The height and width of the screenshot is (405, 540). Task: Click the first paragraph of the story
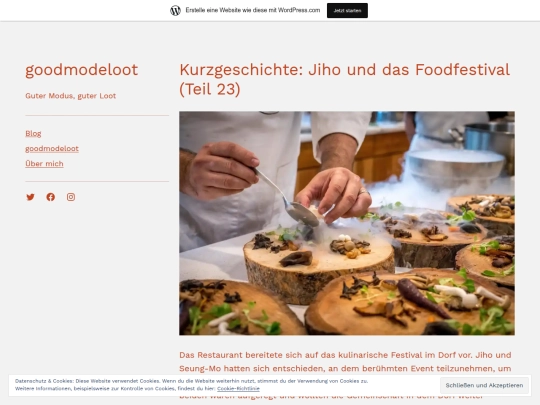(x=345, y=362)
